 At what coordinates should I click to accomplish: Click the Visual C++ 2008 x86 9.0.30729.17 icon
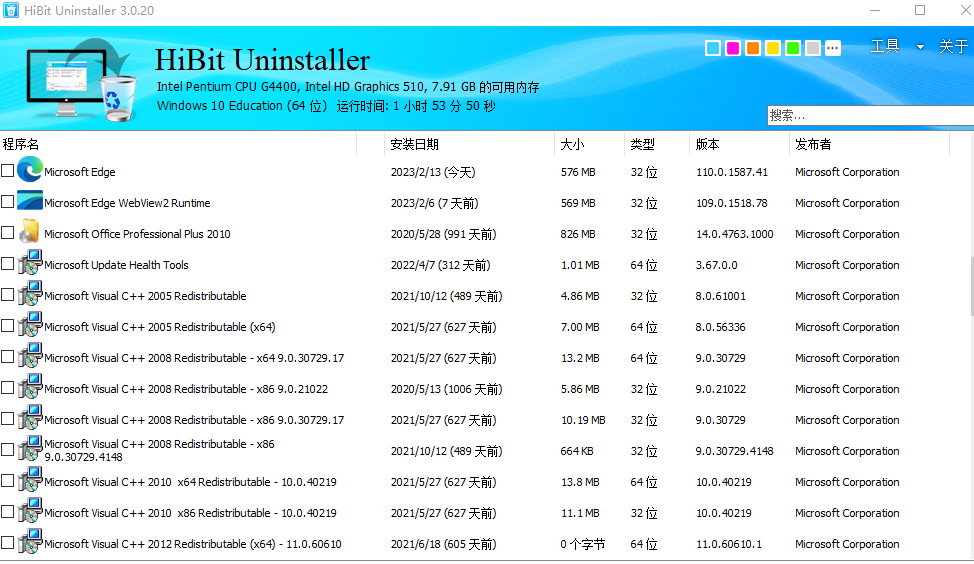pyautogui.click(x=30, y=418)
